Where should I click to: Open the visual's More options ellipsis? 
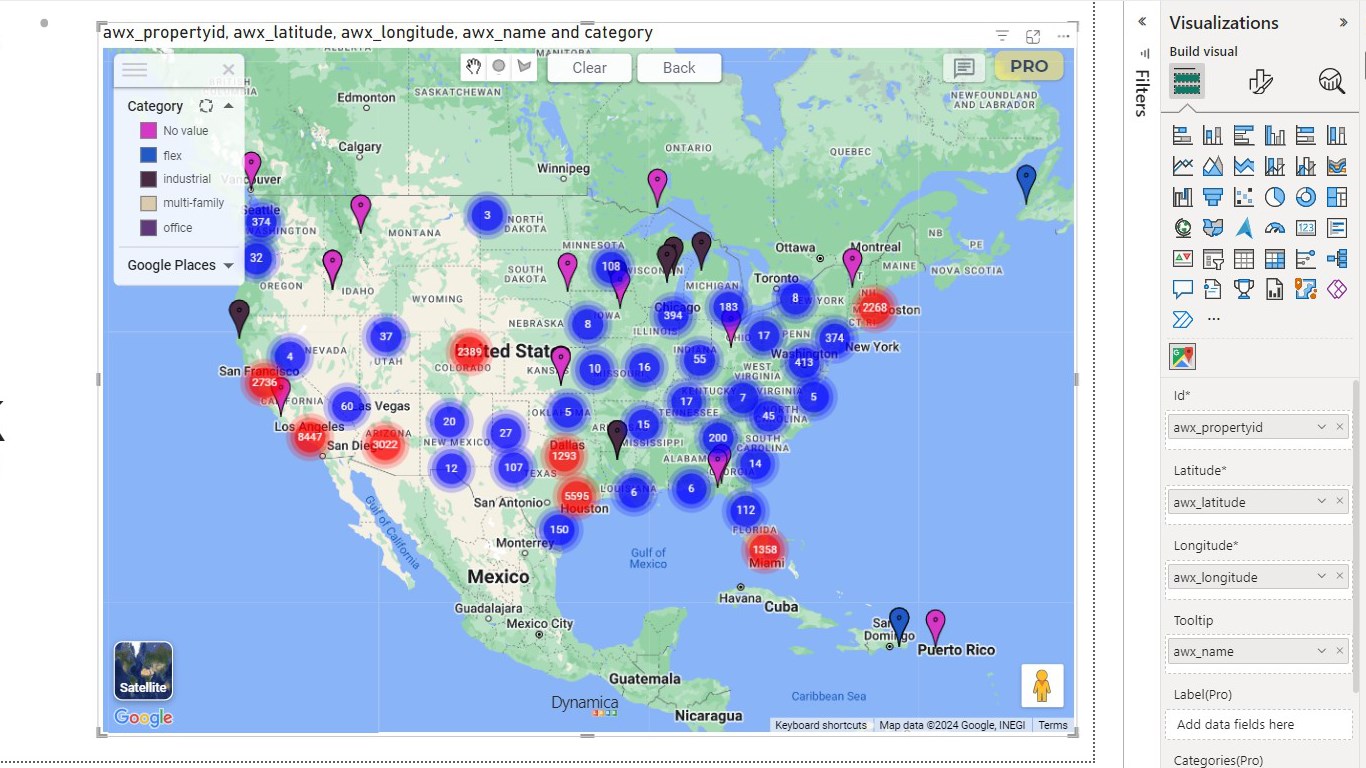(x=1063, y=36)
